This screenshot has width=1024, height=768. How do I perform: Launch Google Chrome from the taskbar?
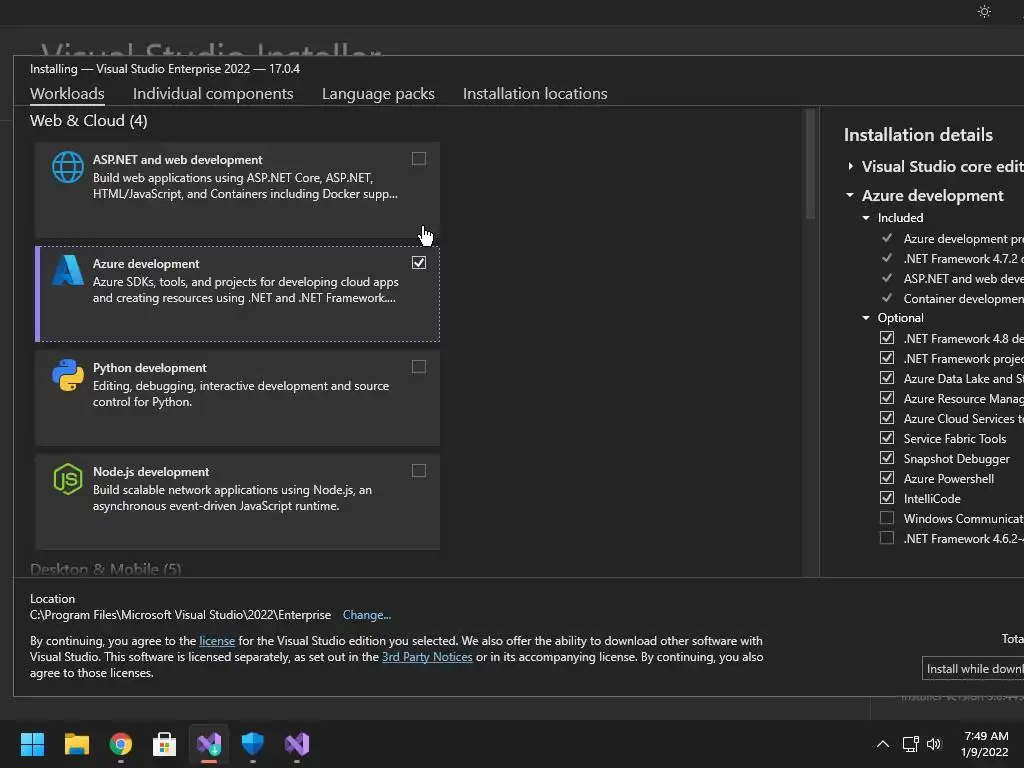(121, 744)
